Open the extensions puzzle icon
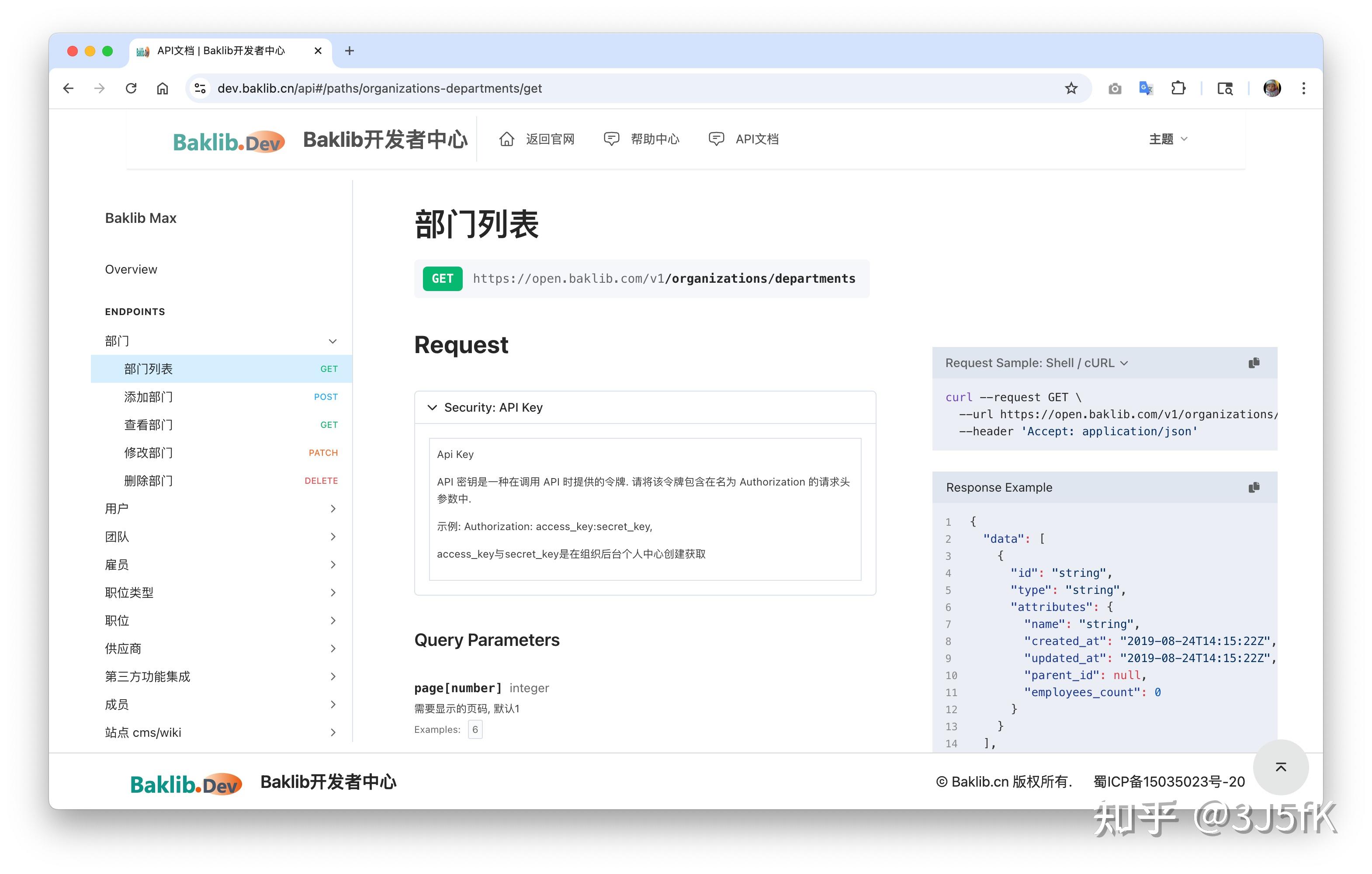1372x874 pixels. [x=1178, y=88]
